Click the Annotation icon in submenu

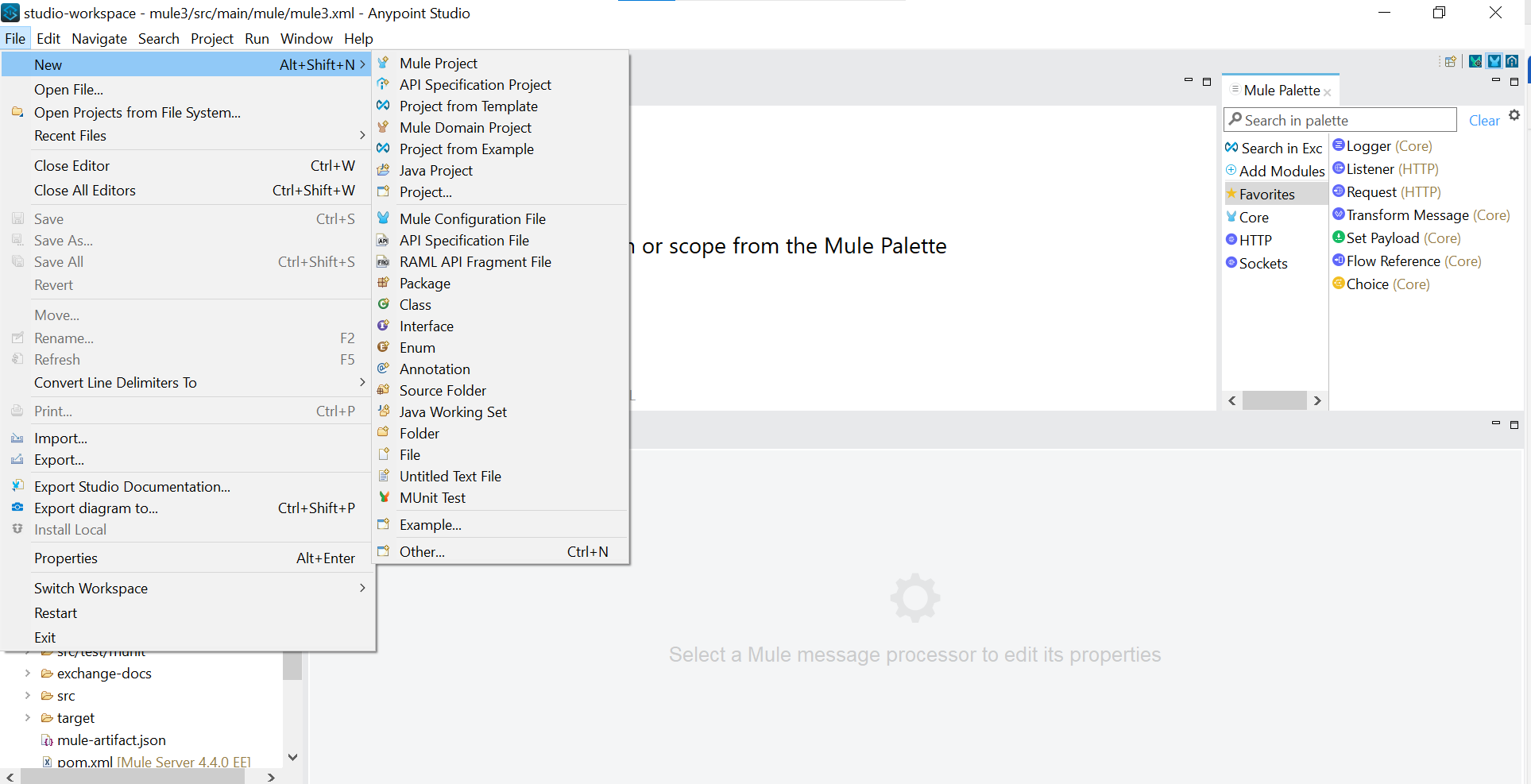pos(383,369)
